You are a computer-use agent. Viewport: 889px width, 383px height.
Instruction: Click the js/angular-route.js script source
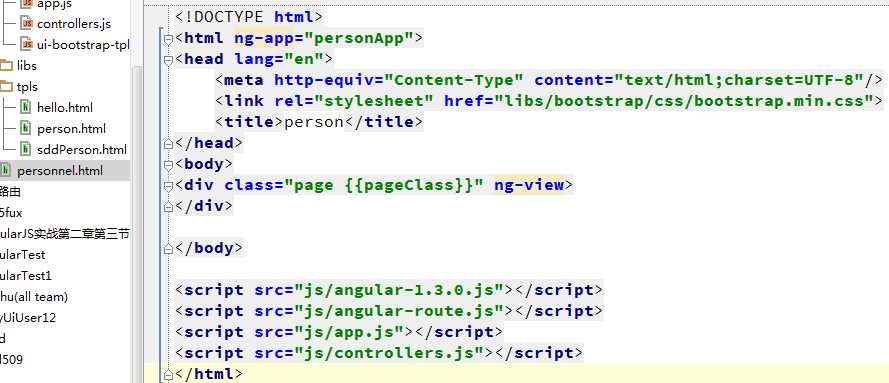pos(399,310)
